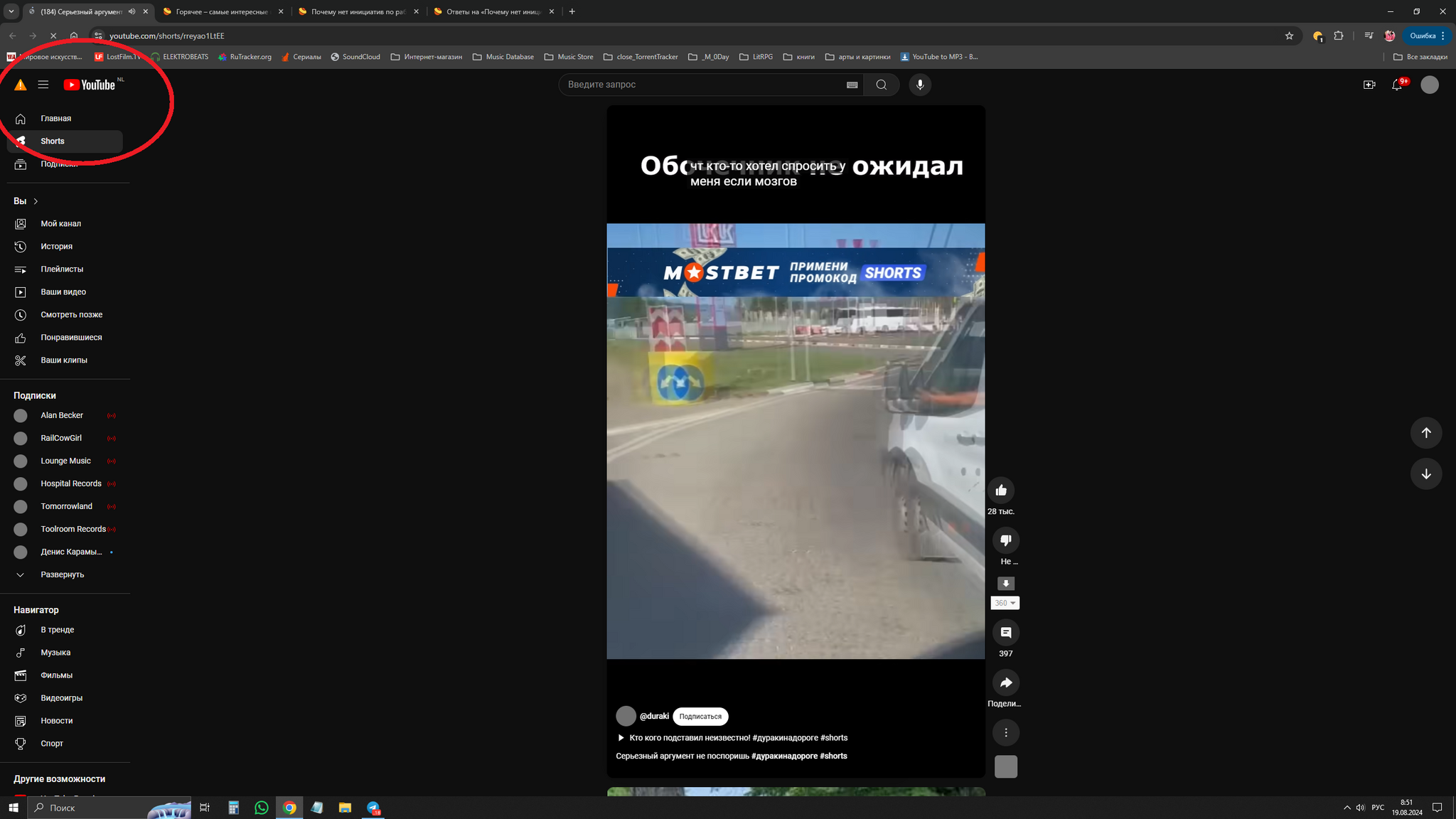
Task: Open notifications bell icon
Action: (x=1396, y=85)
